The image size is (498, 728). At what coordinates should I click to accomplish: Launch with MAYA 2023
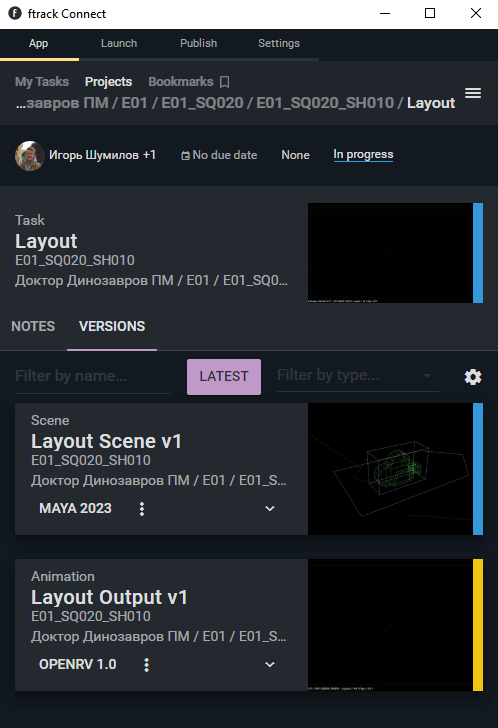click(75, 508)
